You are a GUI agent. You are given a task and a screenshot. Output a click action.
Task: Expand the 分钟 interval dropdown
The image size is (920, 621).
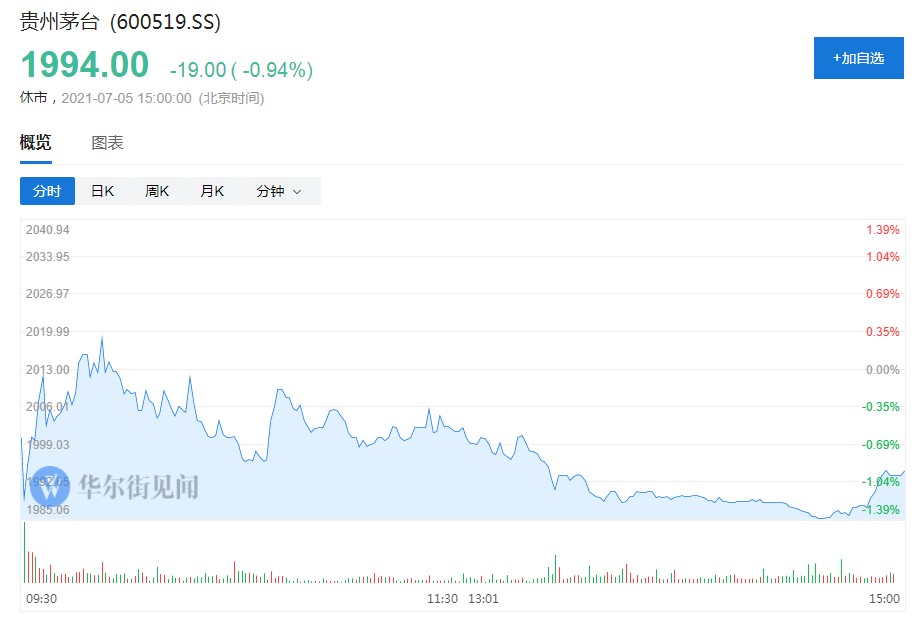point(278,191)
